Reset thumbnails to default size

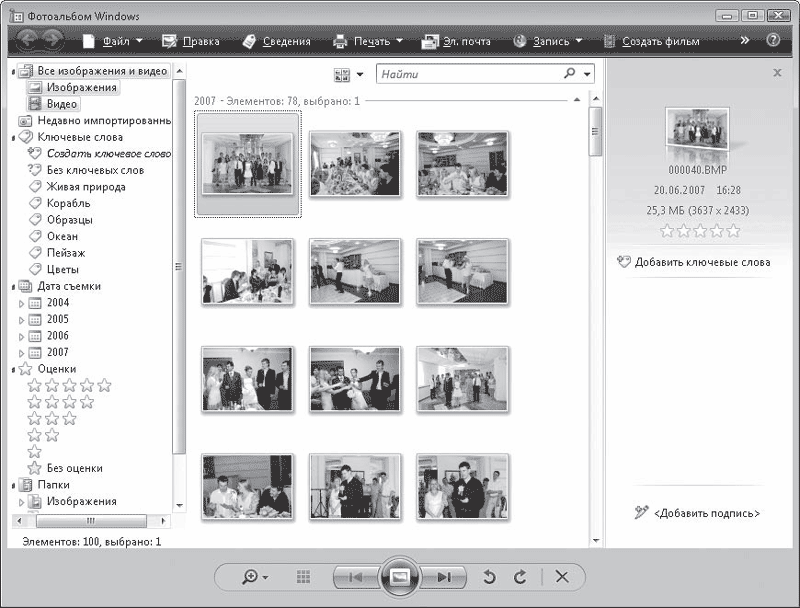304,577
